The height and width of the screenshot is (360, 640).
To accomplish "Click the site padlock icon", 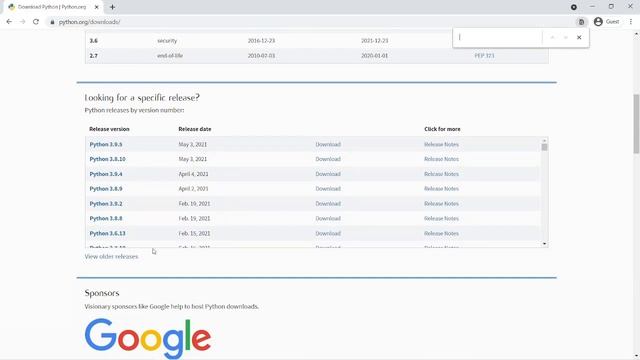I will click(52, 22).
